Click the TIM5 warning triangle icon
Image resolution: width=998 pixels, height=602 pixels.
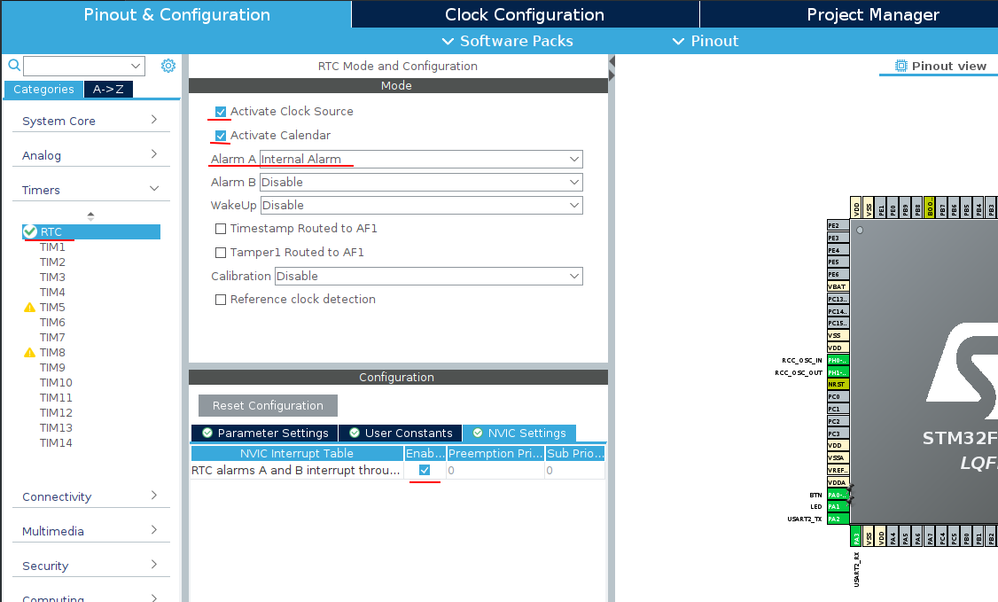(x=29, y=307)
